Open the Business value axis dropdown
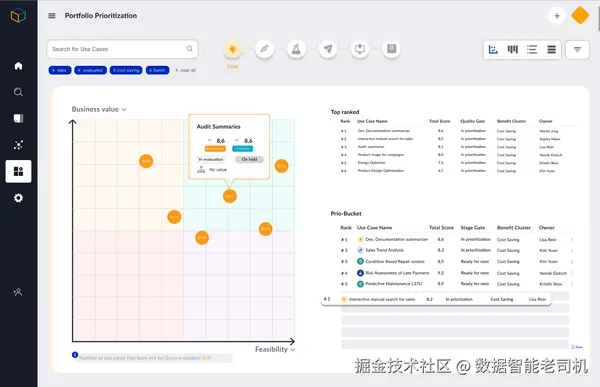The width and height of the screenshot is (600, 387). (x=99, y=109)
